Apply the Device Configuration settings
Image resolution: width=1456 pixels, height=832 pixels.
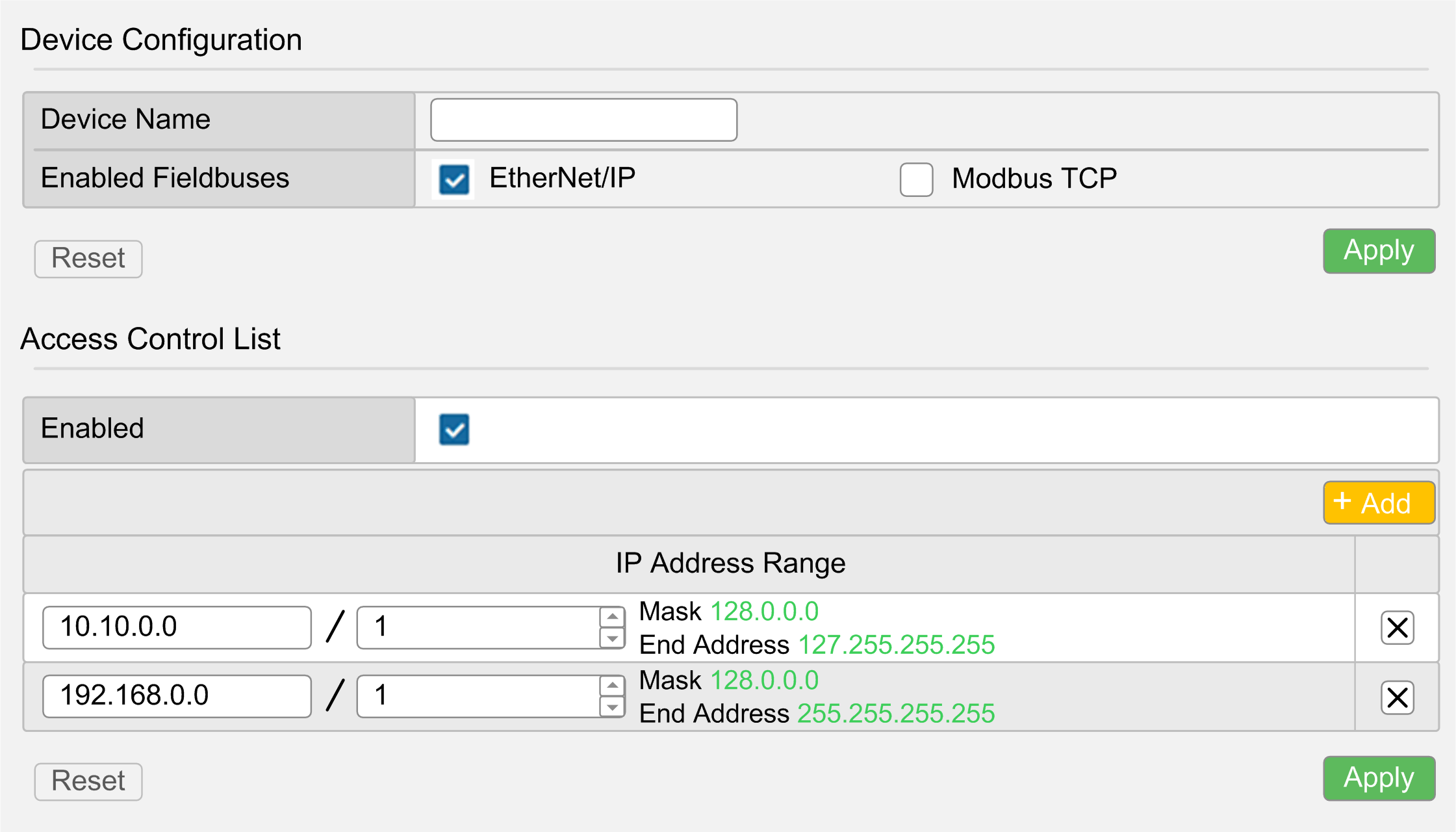[1379, 251]
